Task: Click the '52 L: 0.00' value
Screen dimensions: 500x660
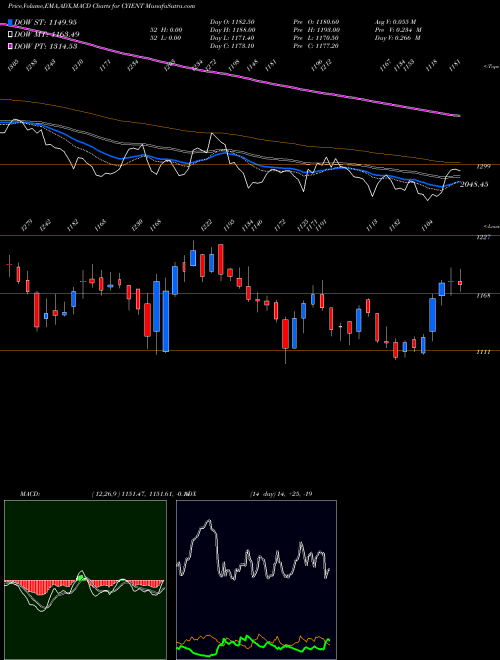Action: [165, 38]
